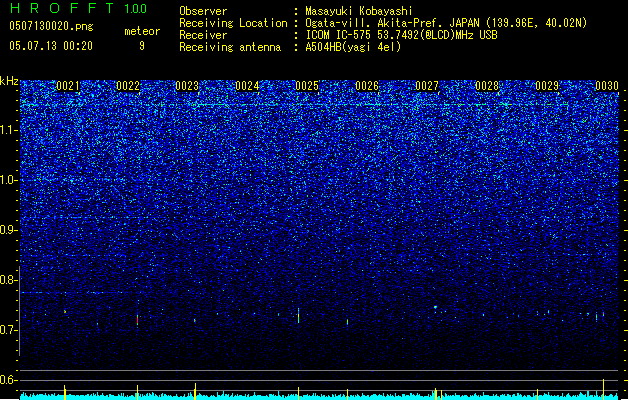Click the 0021 time marker
Viewport: 629px width, 400px height.
[x=68, y=86]
